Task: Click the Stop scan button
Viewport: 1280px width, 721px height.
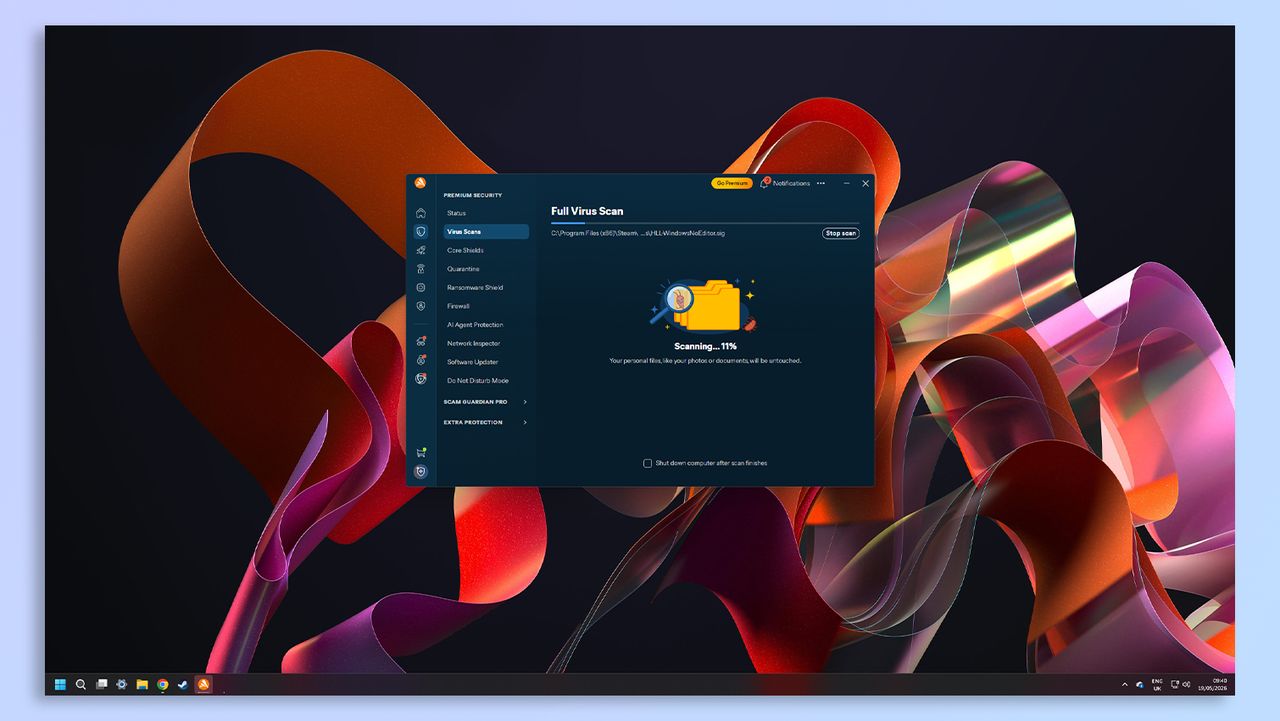Action: coord(841,233)
